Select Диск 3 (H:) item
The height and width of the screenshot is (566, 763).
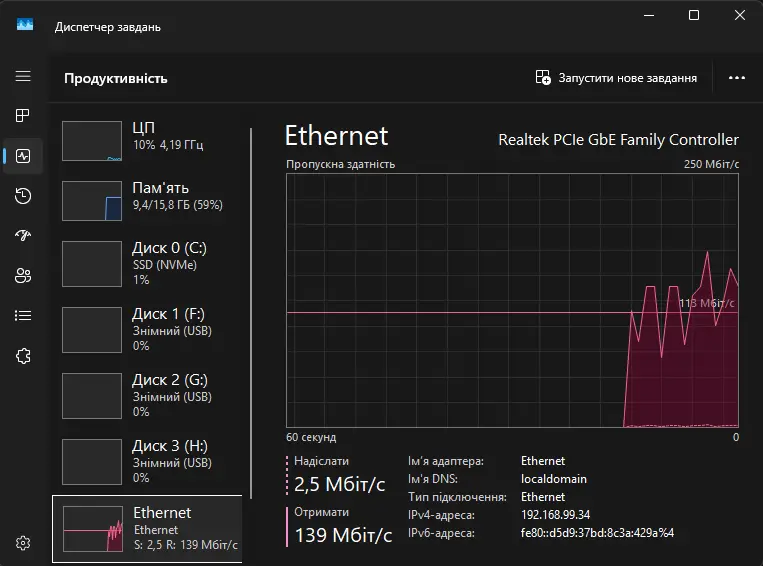[147, 461]
